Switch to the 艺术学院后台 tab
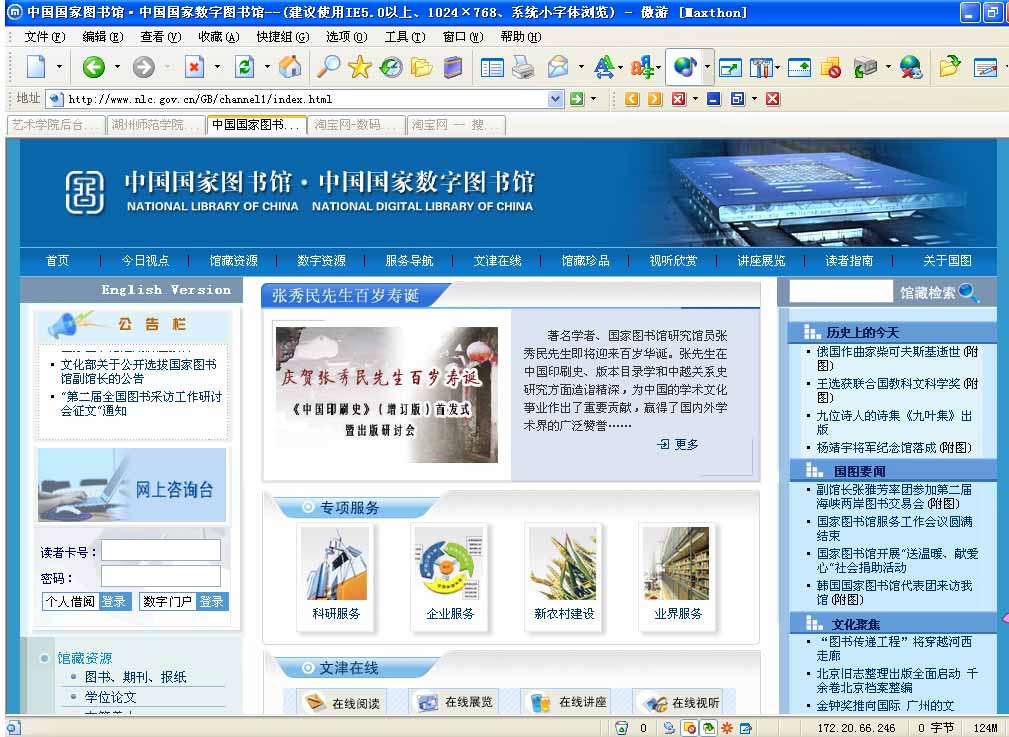The height and width of the screenshot is (737, 1009). coord(56,125)
